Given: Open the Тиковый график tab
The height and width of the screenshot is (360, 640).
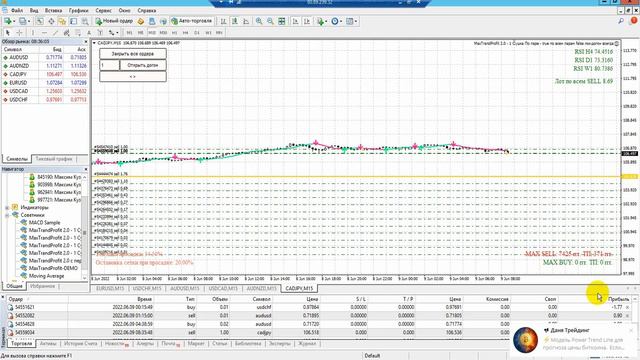Looking at the screenshot, I should click(x=53, y=159).
